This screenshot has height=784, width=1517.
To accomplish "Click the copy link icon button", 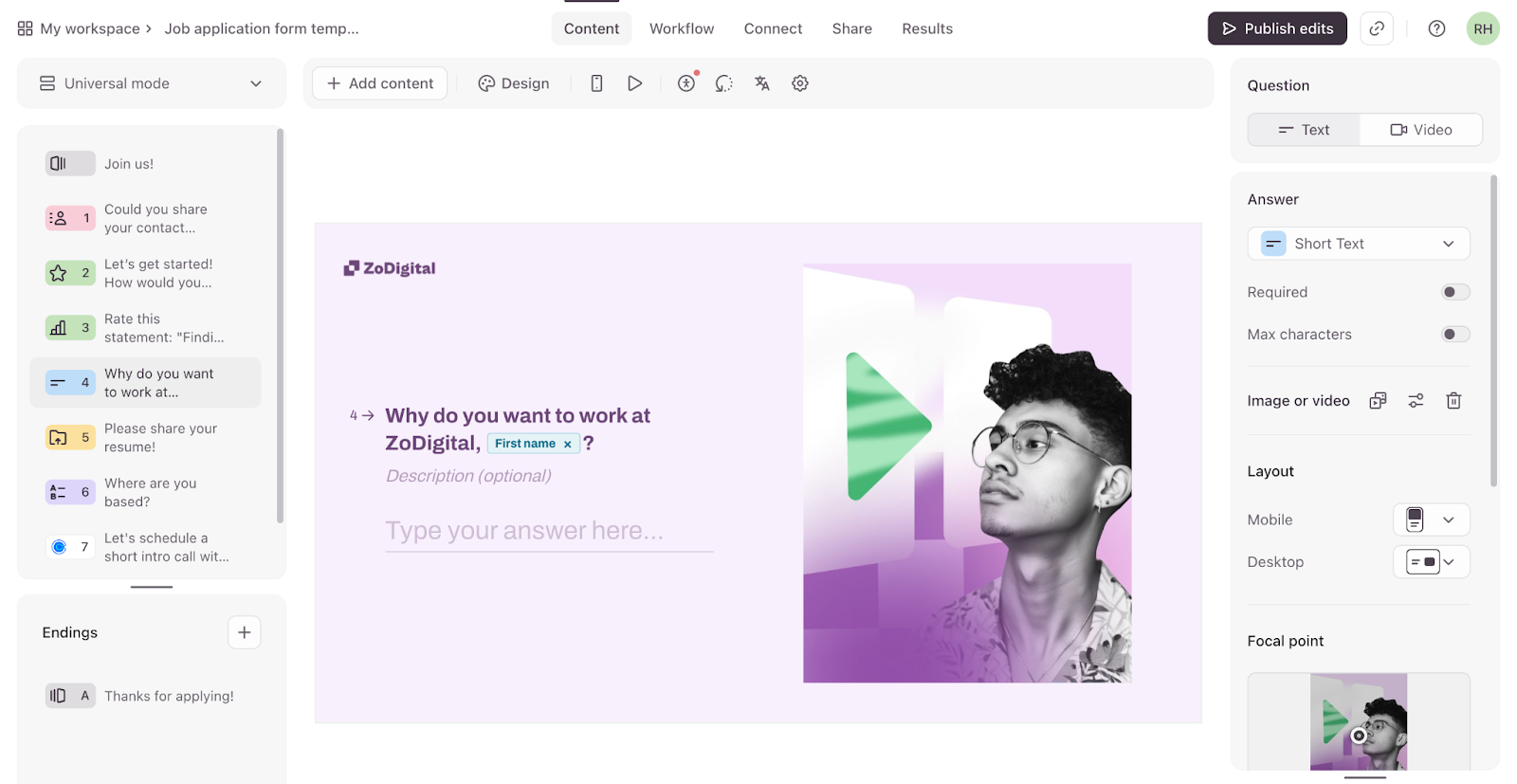I will (x=1377, y=28).
